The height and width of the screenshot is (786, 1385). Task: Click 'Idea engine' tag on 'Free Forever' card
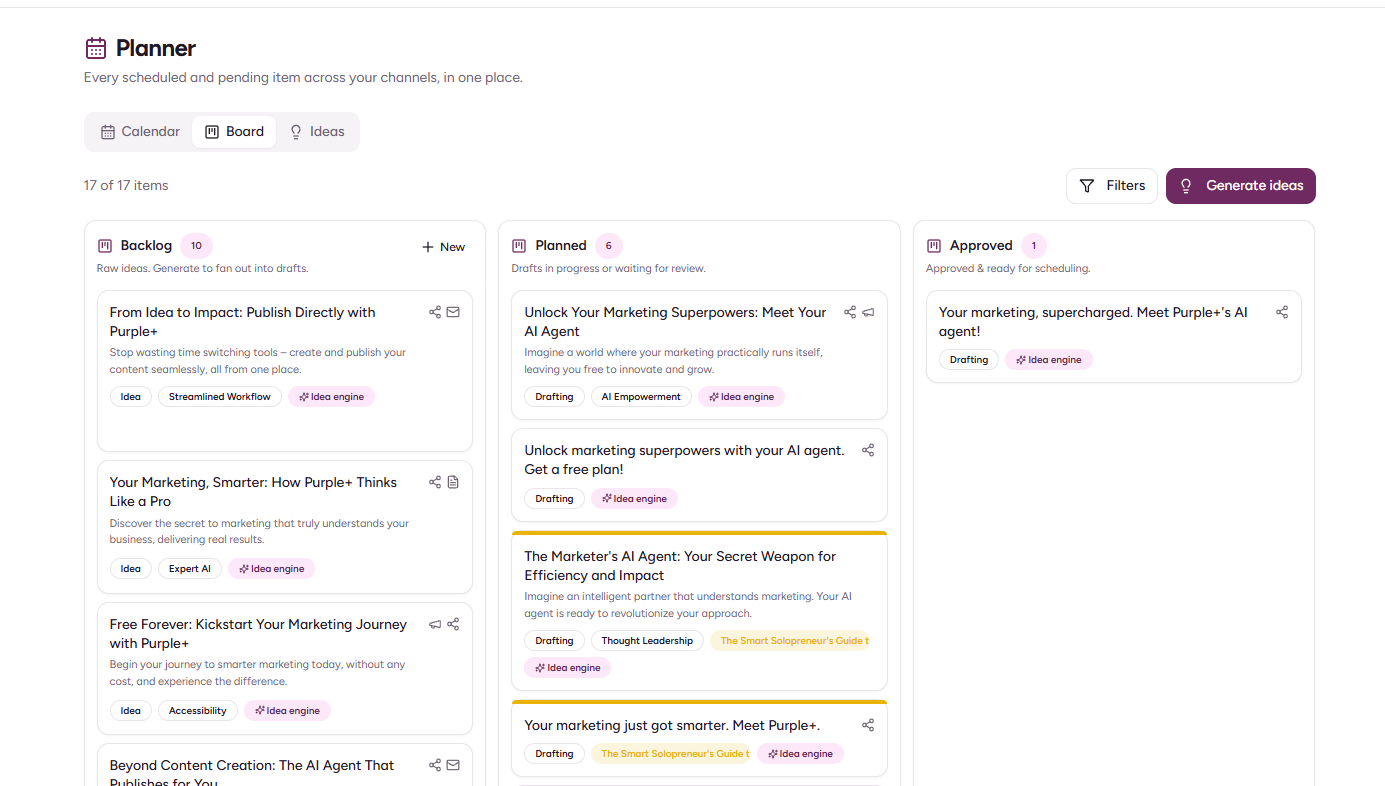[x=287, y=711]
